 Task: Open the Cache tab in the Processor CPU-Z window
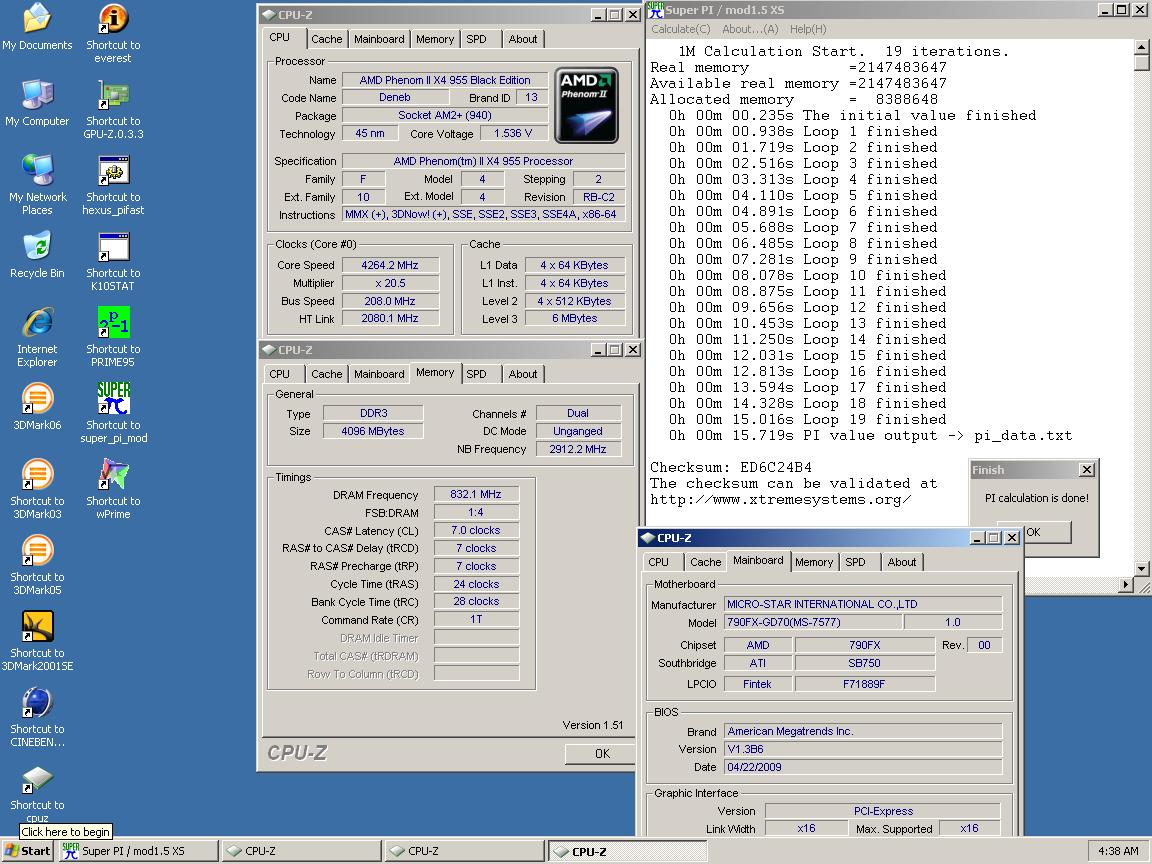pos(326,39)
